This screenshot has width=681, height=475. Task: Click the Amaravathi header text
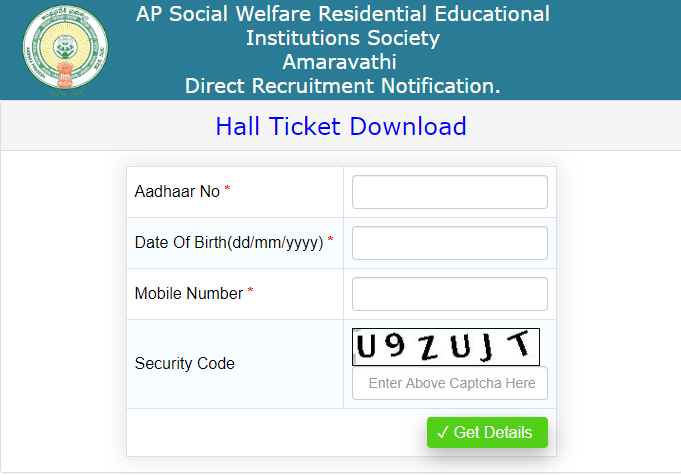(343, 62)
